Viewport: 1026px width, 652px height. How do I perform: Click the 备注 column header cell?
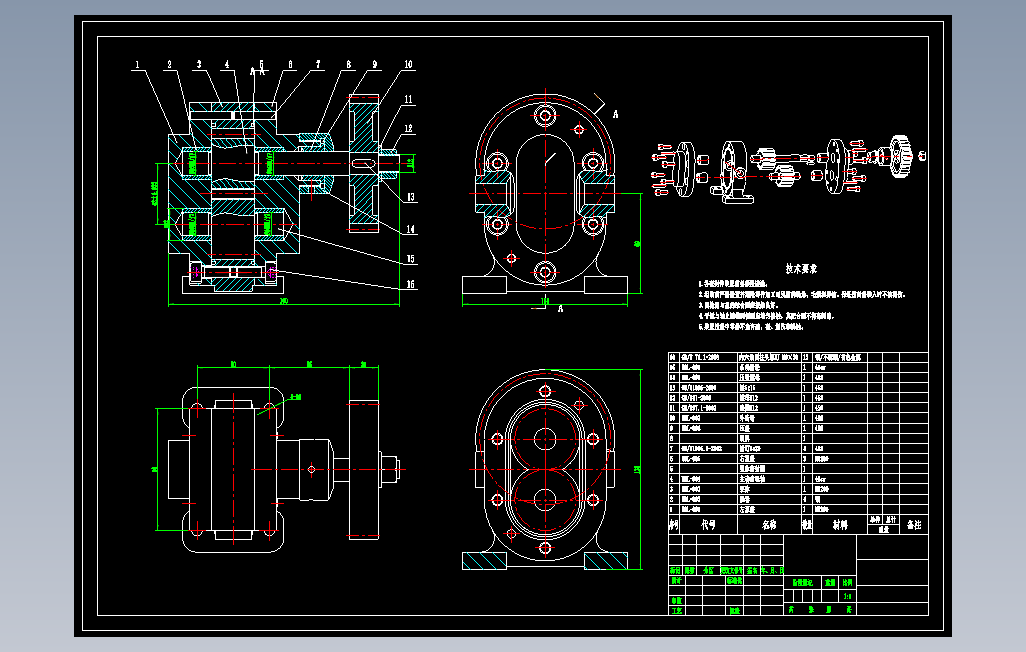(x=914, y=524)
